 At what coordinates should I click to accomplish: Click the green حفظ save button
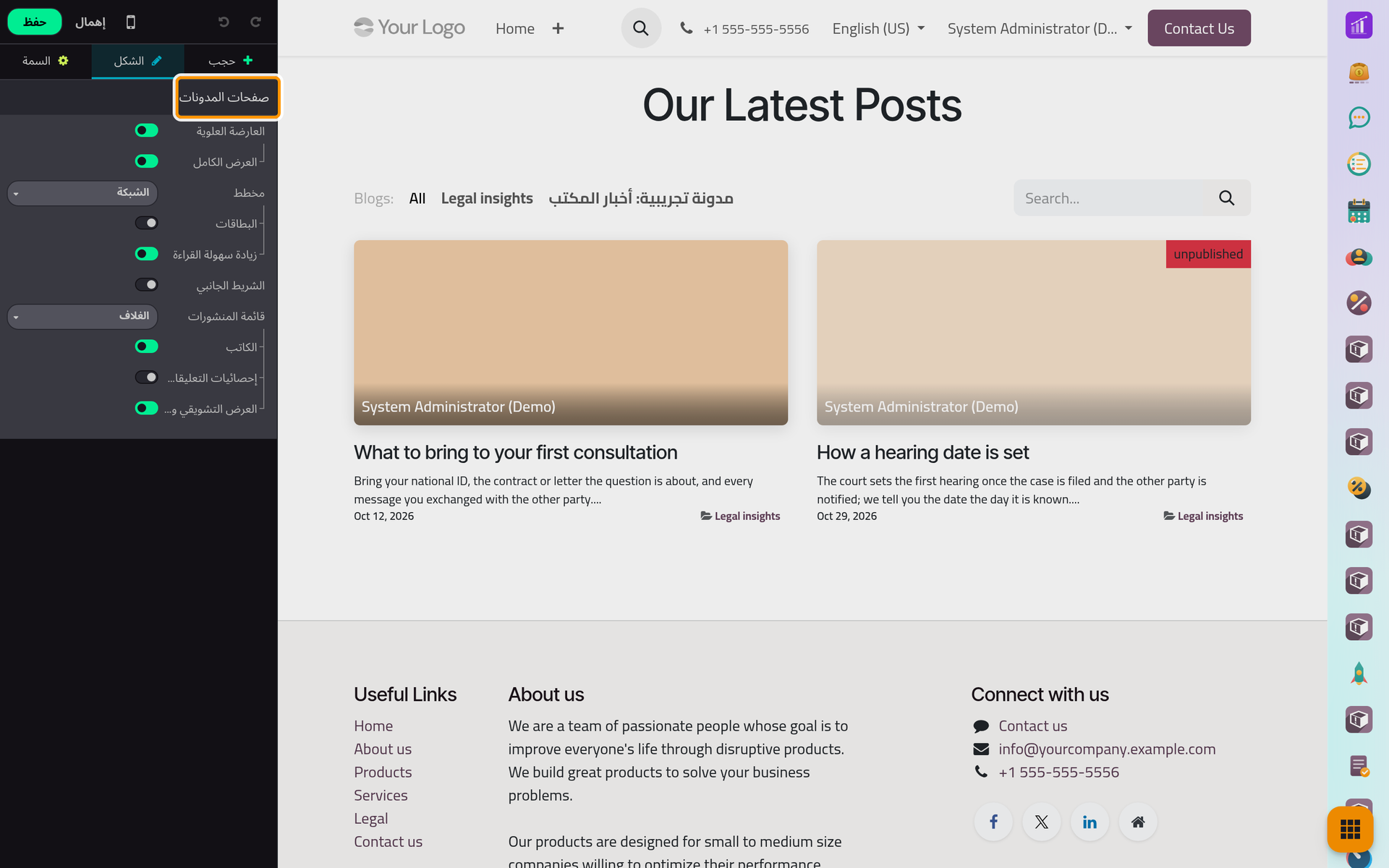coord(35,22)
